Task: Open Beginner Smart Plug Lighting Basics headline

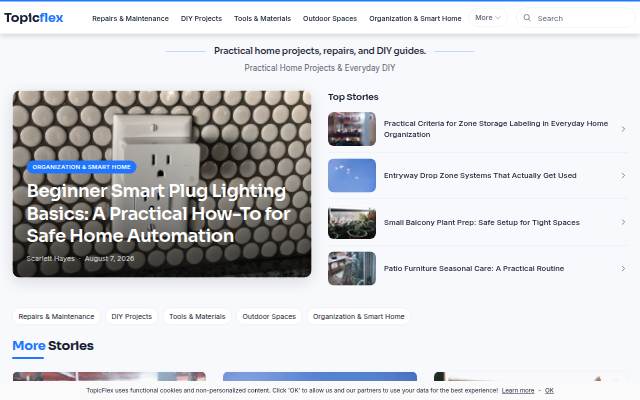Action: [x=159, y=213]
